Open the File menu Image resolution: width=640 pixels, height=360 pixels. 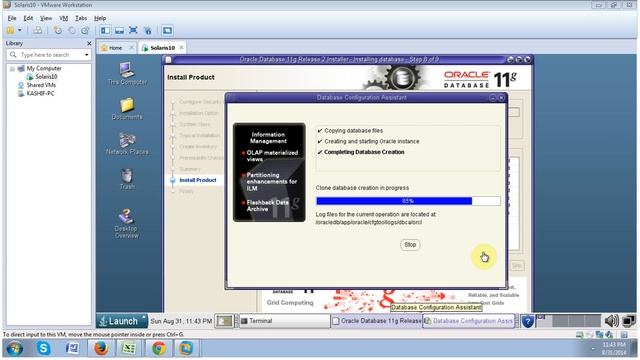12,18
